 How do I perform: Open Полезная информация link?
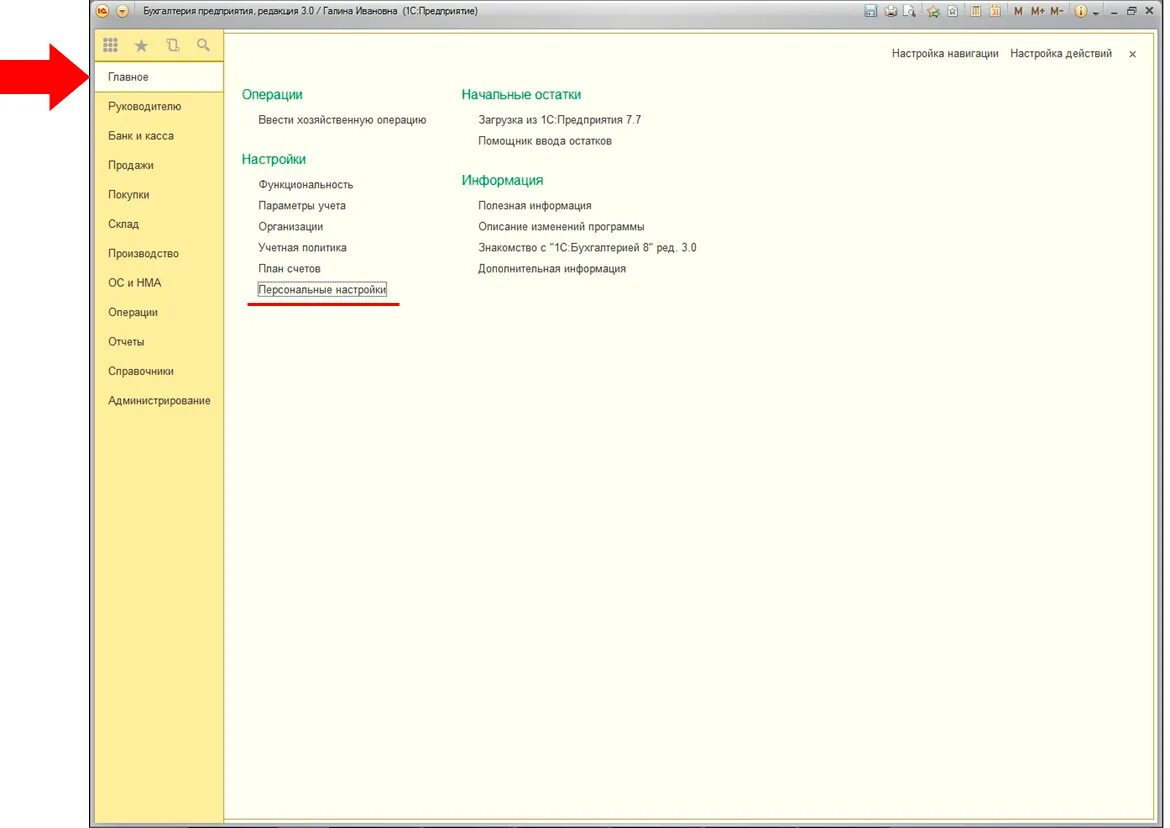coord(535,205)
